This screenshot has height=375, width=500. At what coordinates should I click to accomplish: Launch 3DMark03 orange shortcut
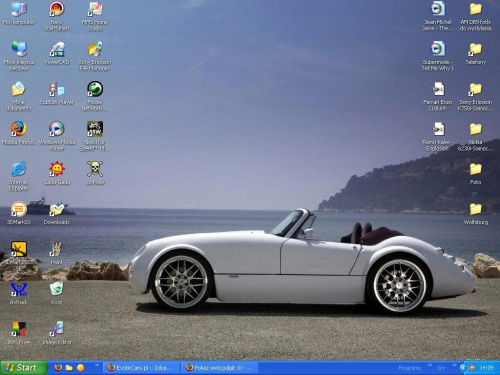coord(19,209)
